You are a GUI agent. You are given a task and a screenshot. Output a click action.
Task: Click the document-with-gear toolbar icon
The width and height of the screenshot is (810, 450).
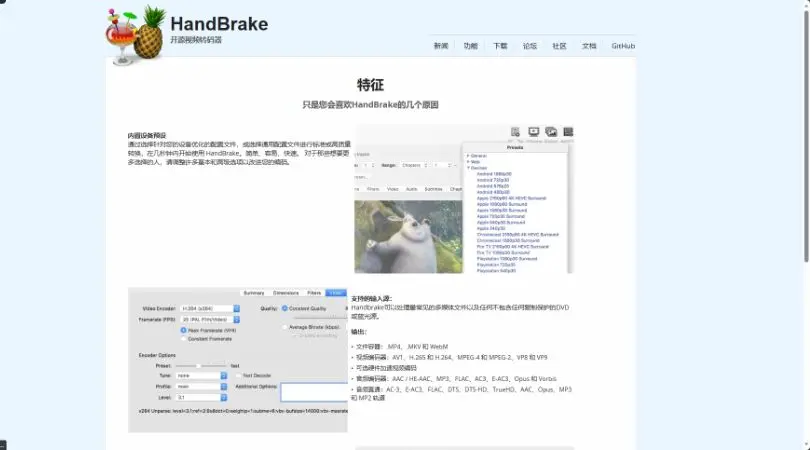(515, 132)
